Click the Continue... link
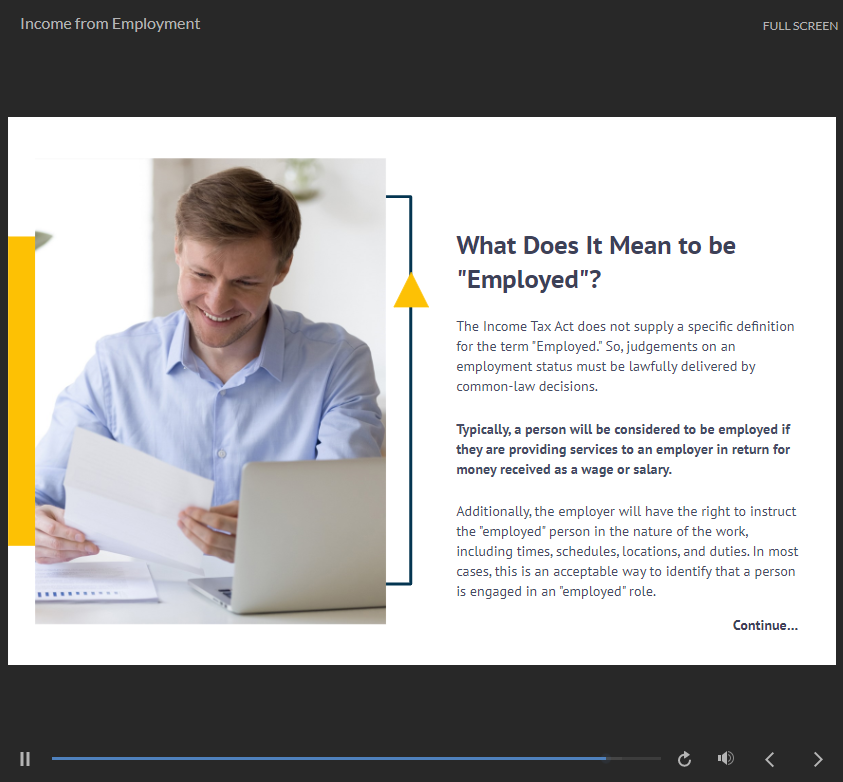 [x=764, y=625]
